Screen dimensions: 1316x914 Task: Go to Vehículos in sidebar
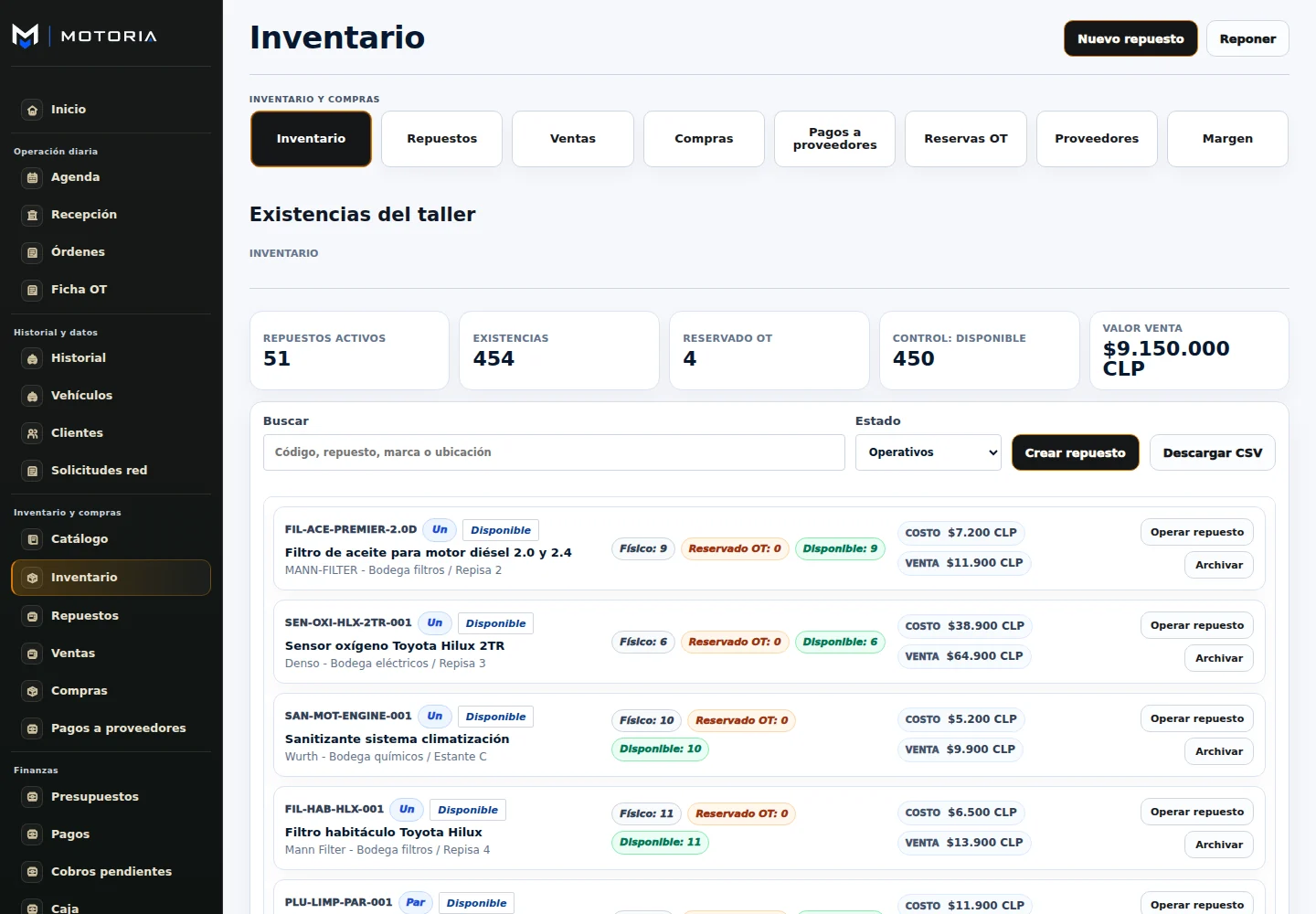111,396
